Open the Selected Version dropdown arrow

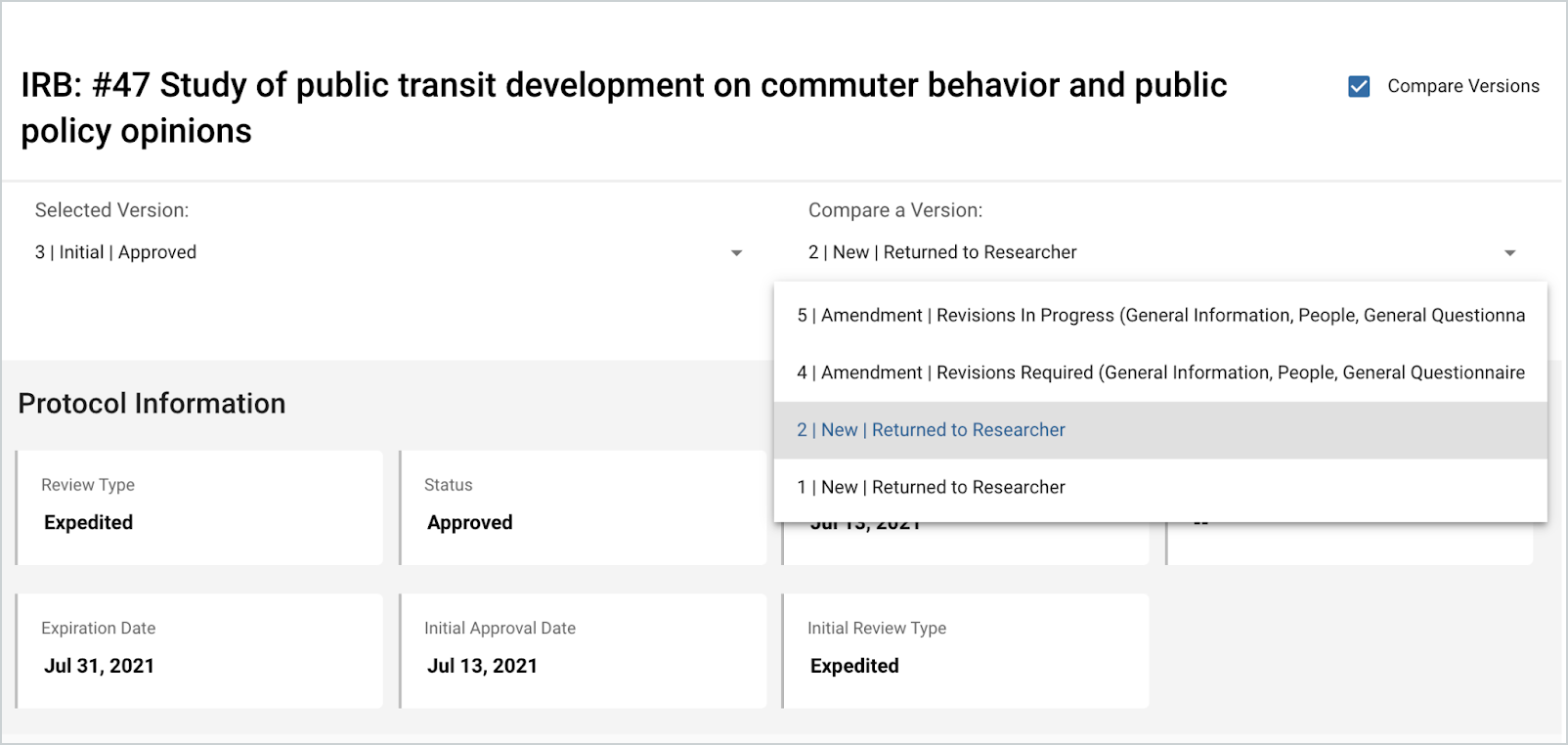point(736,253)
